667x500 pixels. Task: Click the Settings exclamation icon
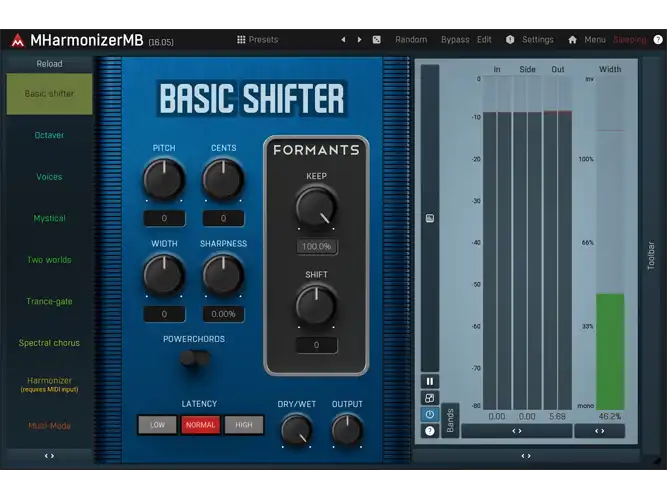click(x=510, y=40)
